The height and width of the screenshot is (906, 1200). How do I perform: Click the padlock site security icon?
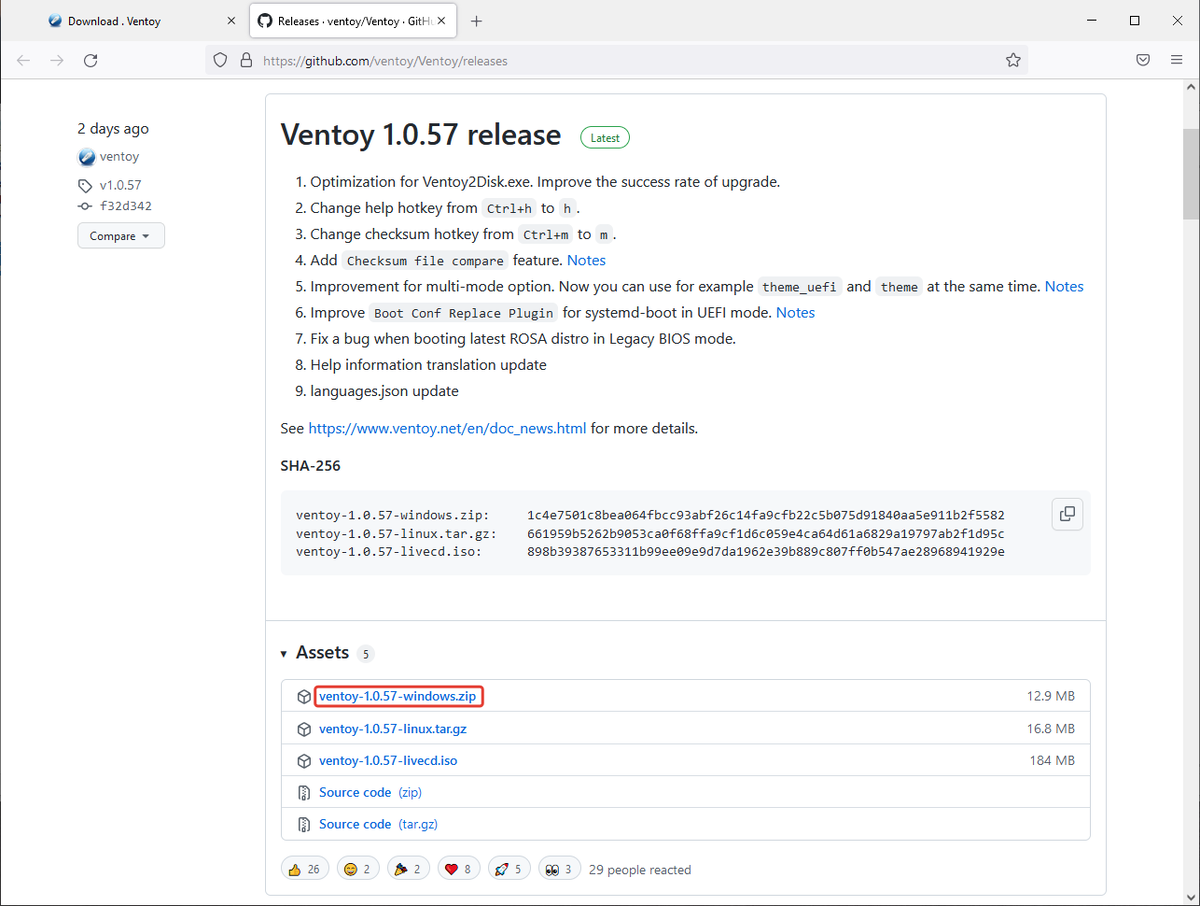[245, 60]
